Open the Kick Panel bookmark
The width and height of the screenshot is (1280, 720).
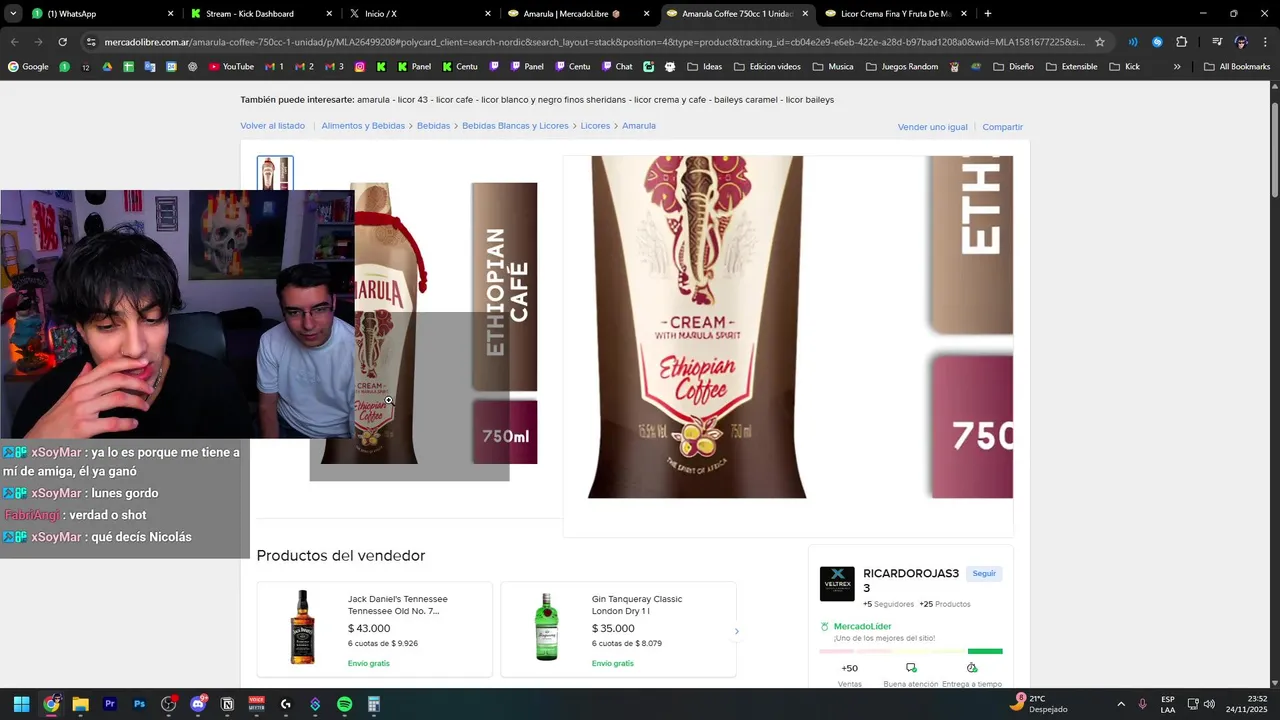click(x=414, y=67)
